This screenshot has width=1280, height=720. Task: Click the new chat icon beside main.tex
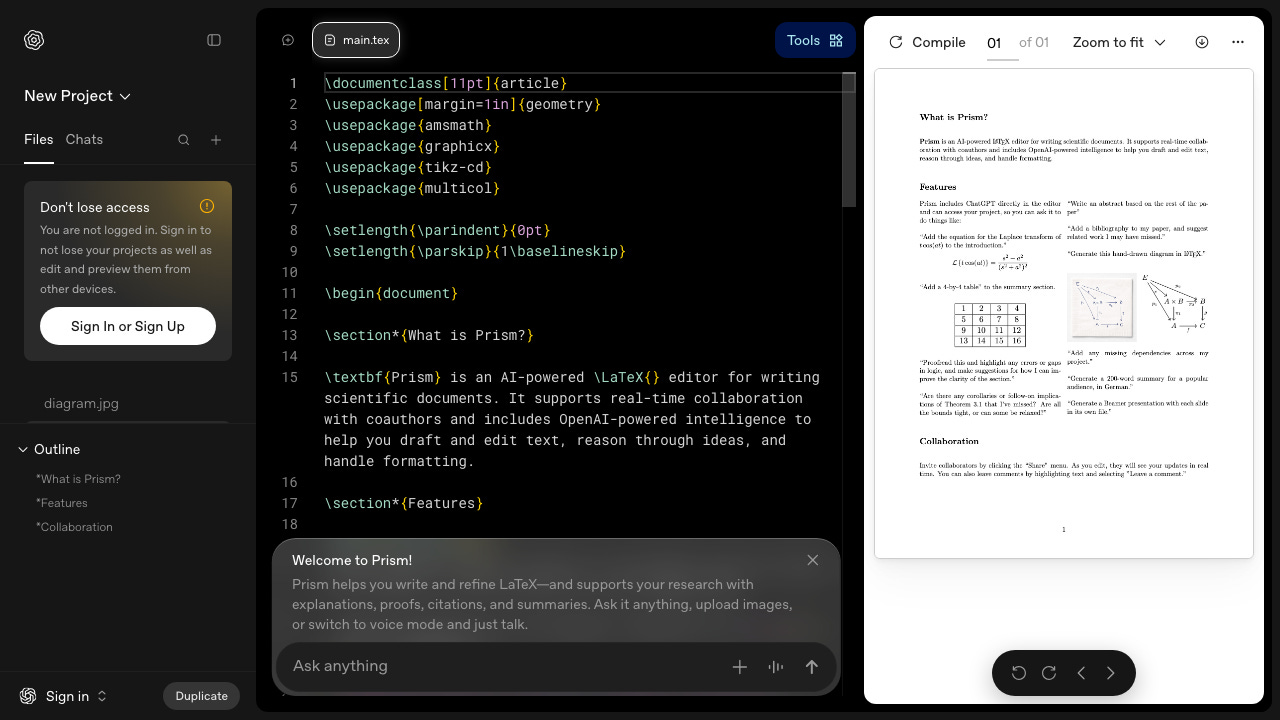point(288,40)
